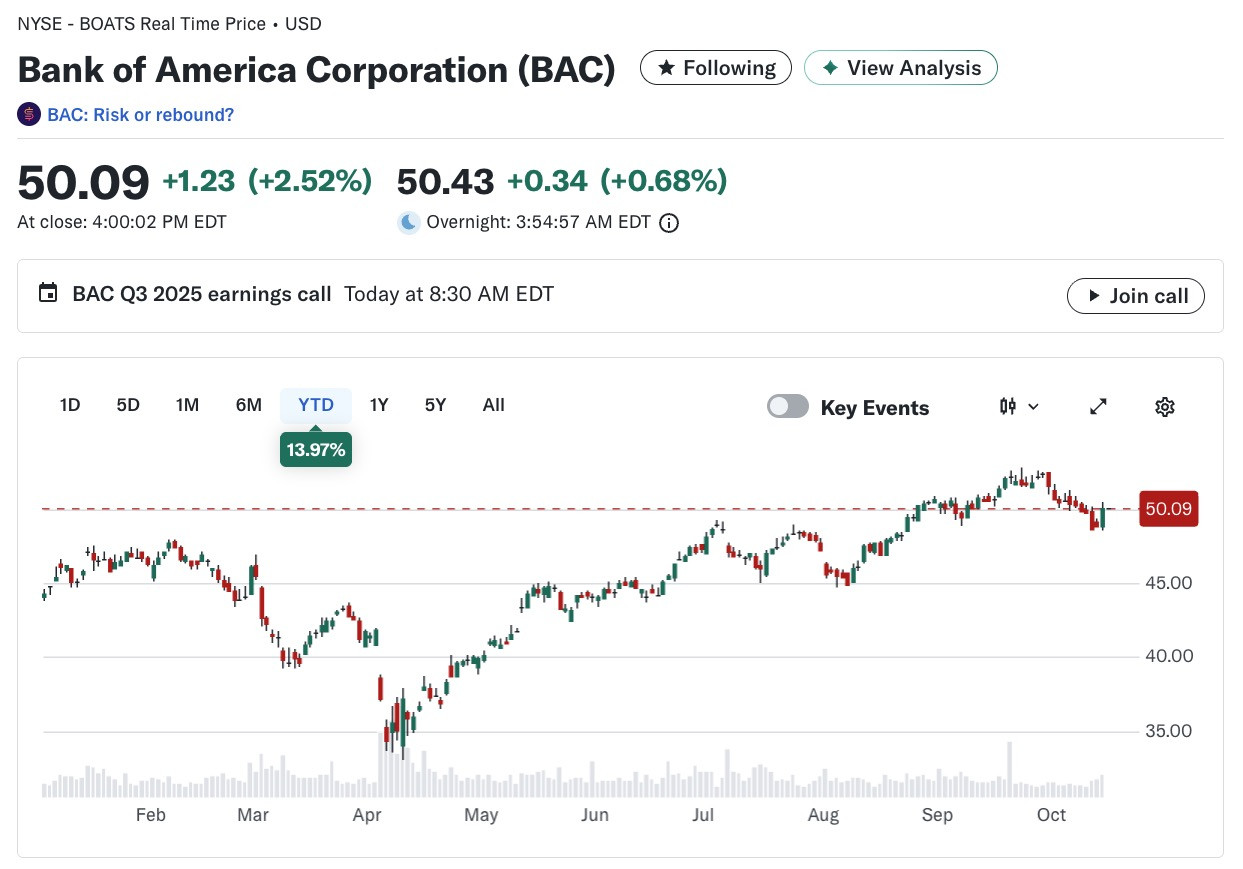
Task: Click the overnight info circle icon
Action: point(670,223)
